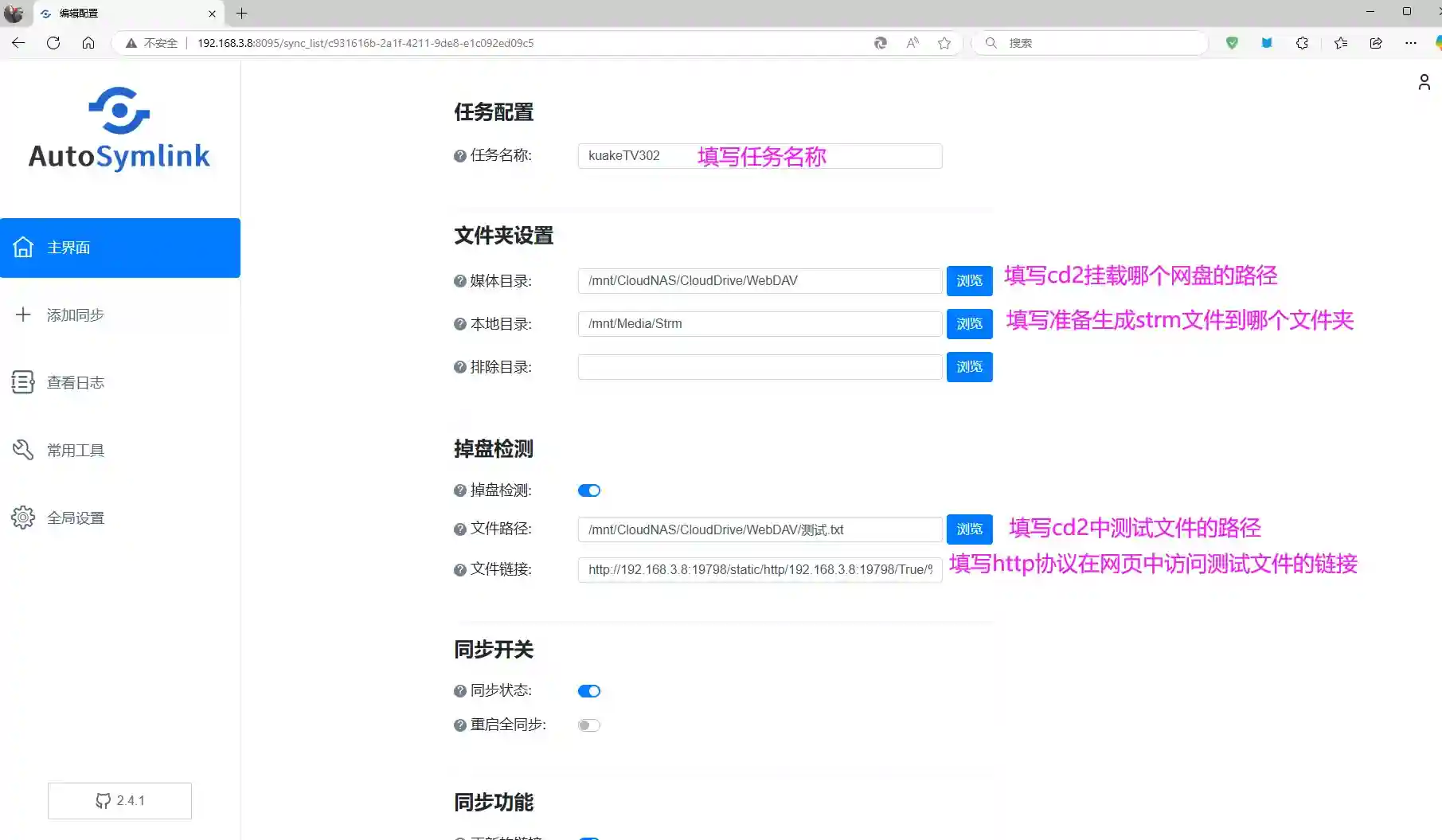The image size is (1442, 840).
Task: Open a new browser tab
Action: [x=242, y=14]
